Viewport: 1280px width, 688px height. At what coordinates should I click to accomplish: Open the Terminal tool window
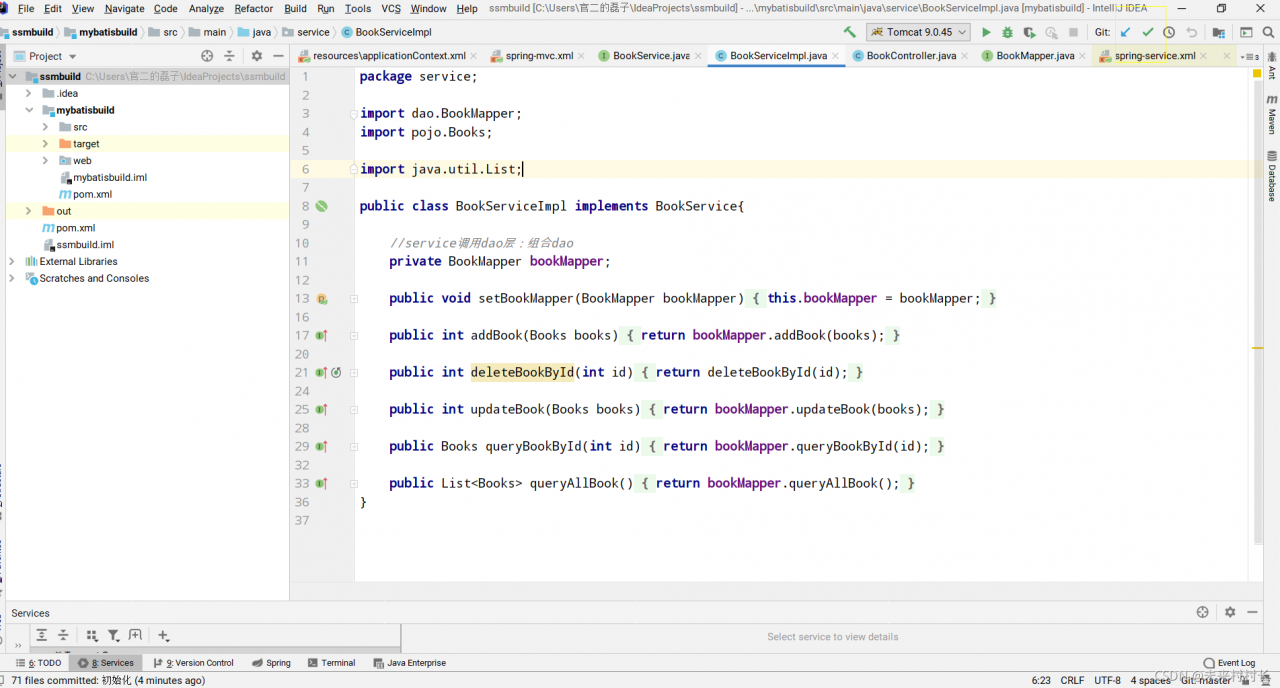pyautogui.click(x=332, y=663)
